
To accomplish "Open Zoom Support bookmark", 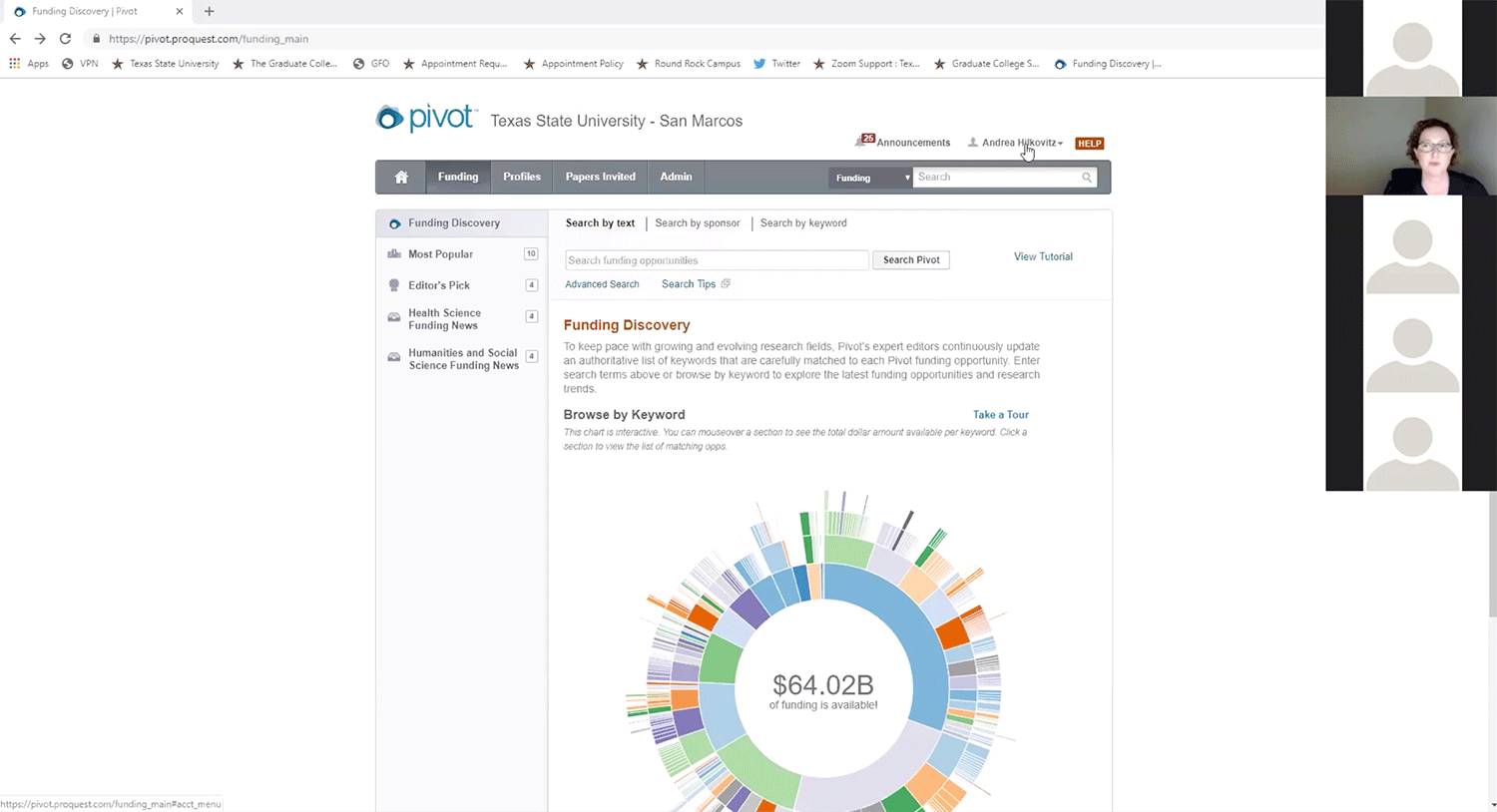I will 866,63.
